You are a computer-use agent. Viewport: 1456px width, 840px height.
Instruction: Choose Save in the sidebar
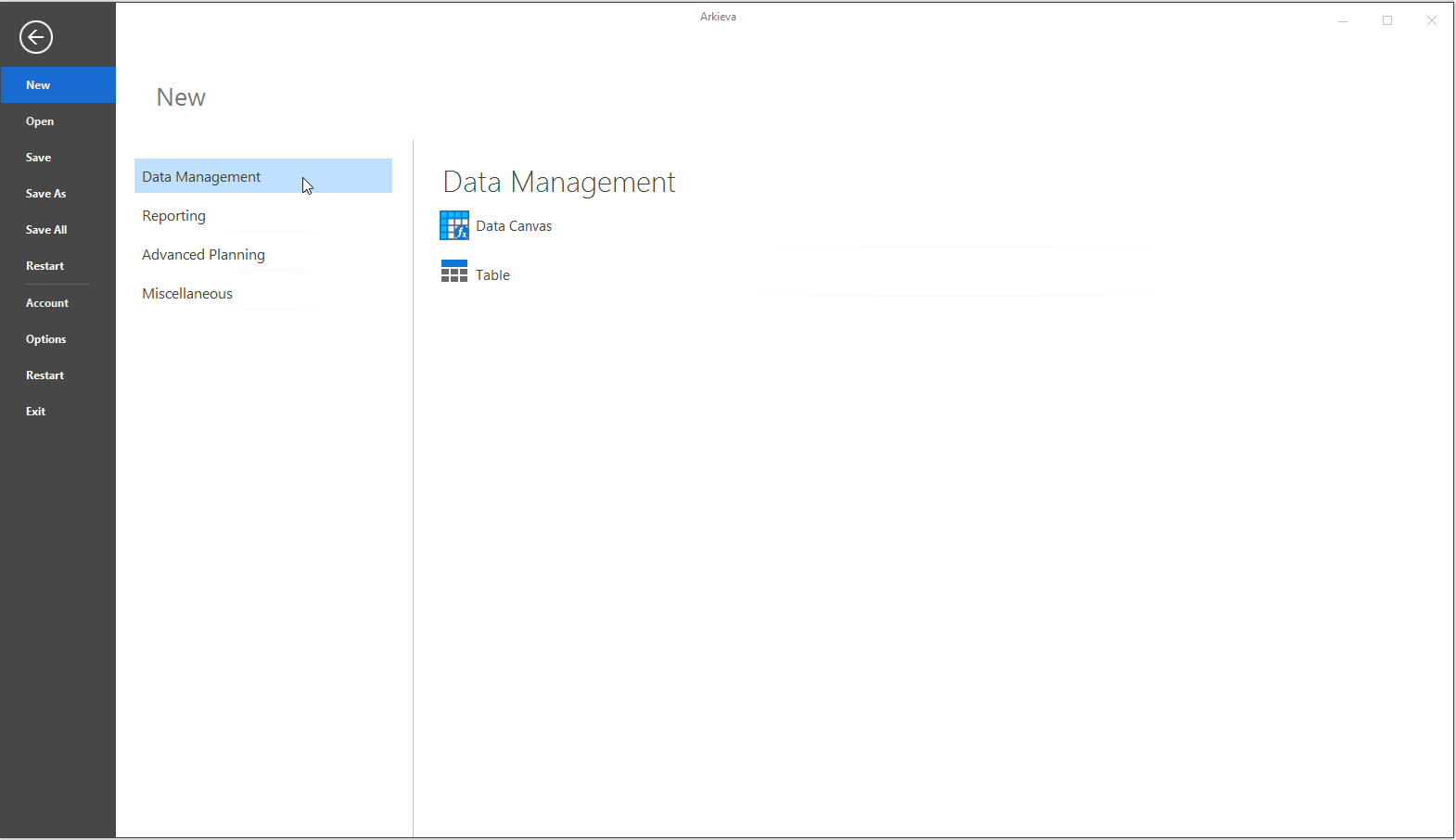click(x=57, y=158)
